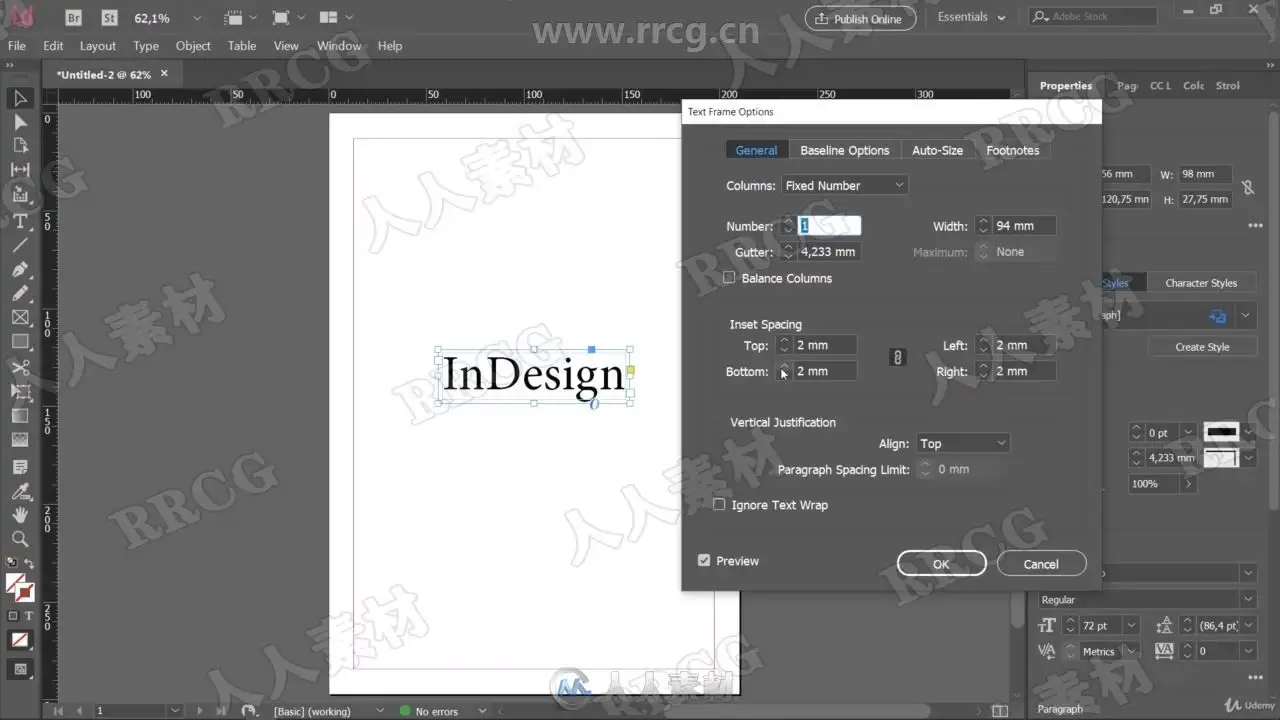Click the Number of columns field
1280x720 pixels.
click(828, 226)
